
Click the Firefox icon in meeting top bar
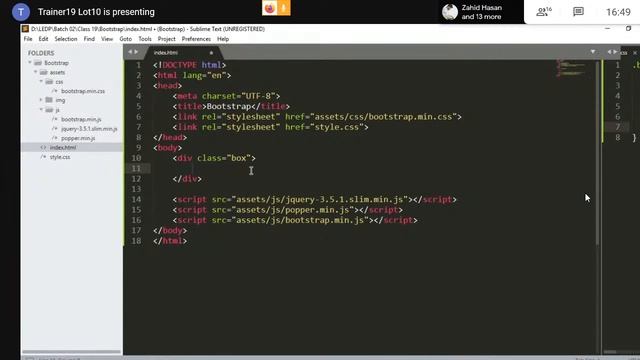[269, 8]
